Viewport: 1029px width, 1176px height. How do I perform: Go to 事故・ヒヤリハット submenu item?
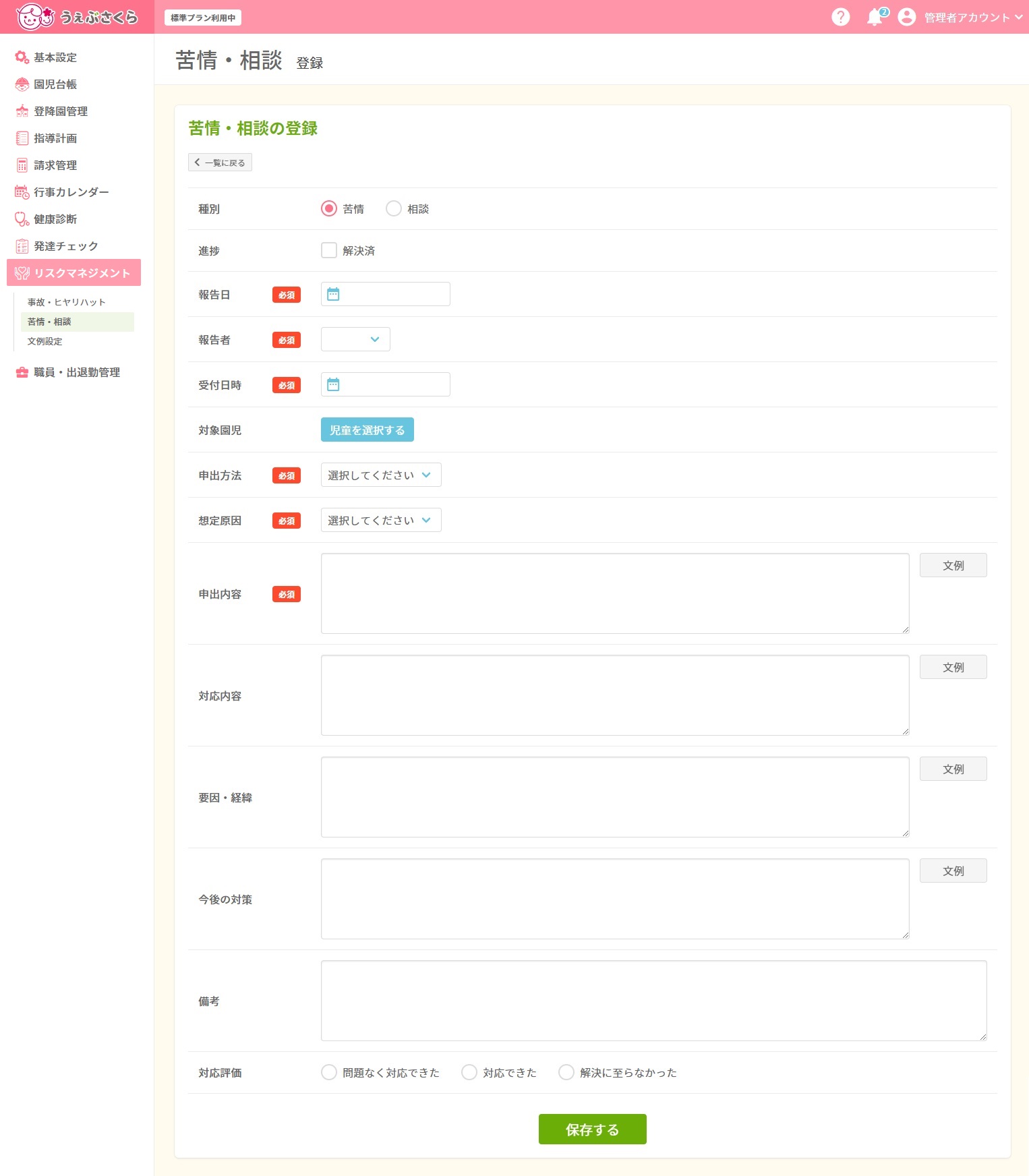[78, 302]
